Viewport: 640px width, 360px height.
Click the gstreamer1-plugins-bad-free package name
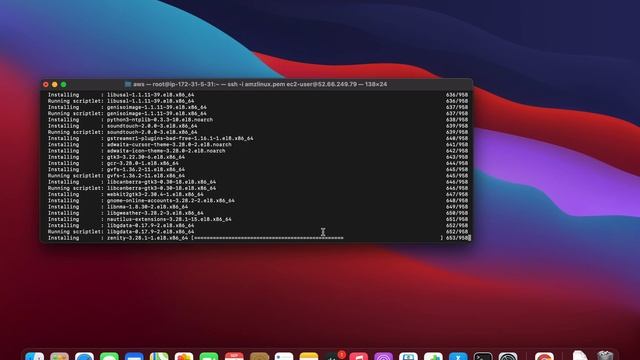click(180, 138)
